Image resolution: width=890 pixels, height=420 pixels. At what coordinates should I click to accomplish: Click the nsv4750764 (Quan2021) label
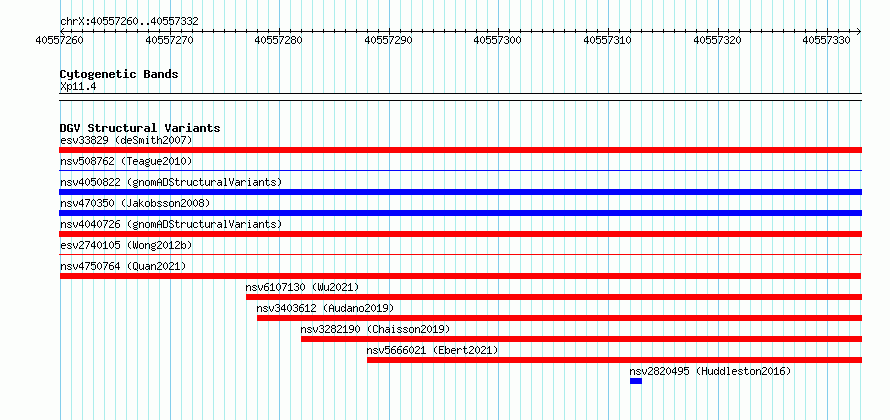click(123, 266)
